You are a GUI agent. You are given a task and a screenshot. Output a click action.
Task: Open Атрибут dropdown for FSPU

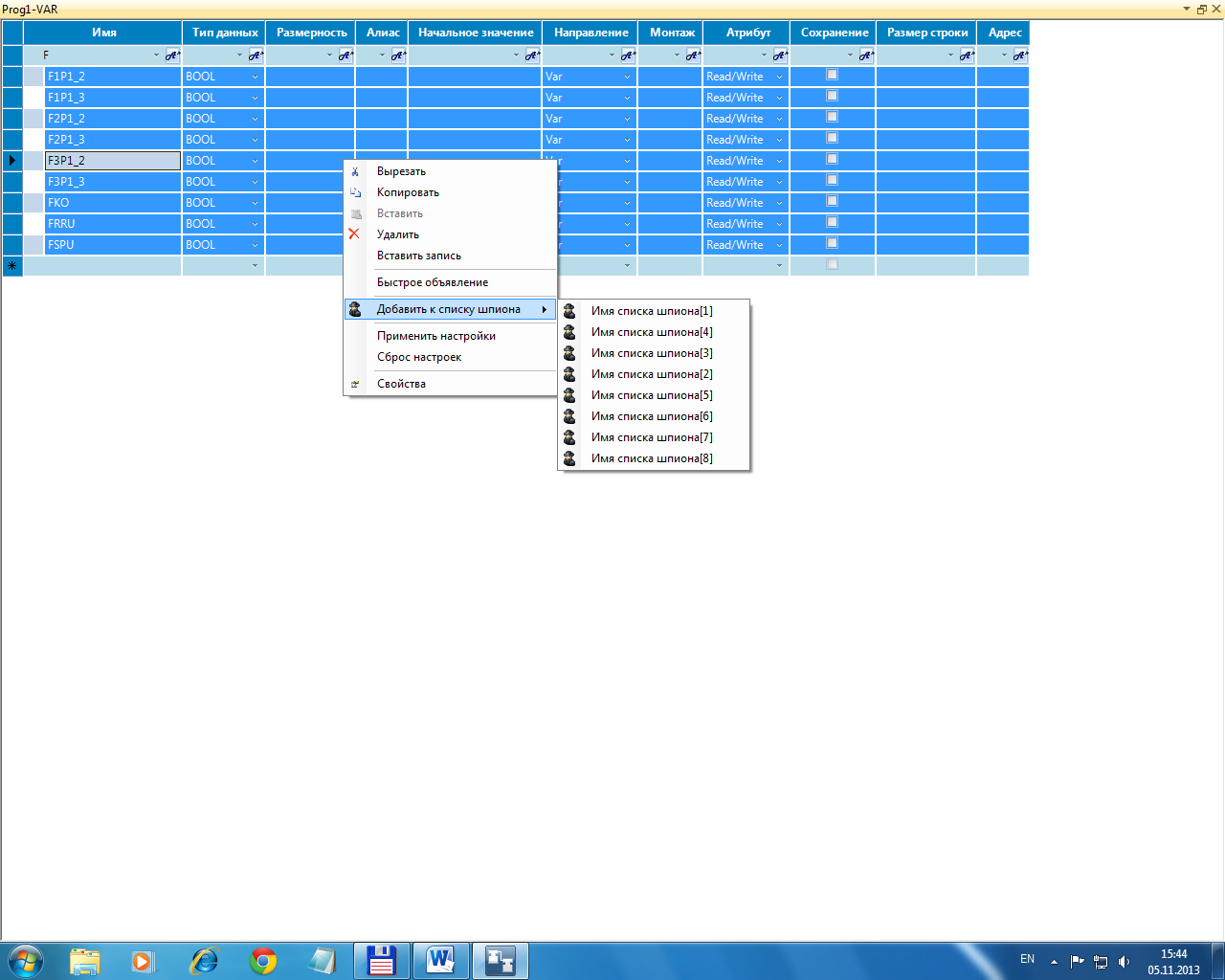point(779,245)
